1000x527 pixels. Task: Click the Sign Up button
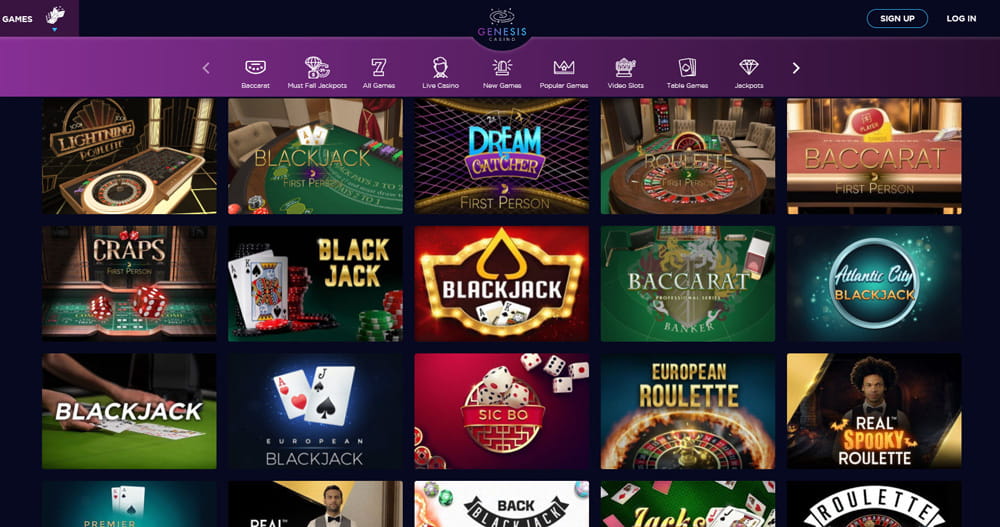[x=897, y=19]
